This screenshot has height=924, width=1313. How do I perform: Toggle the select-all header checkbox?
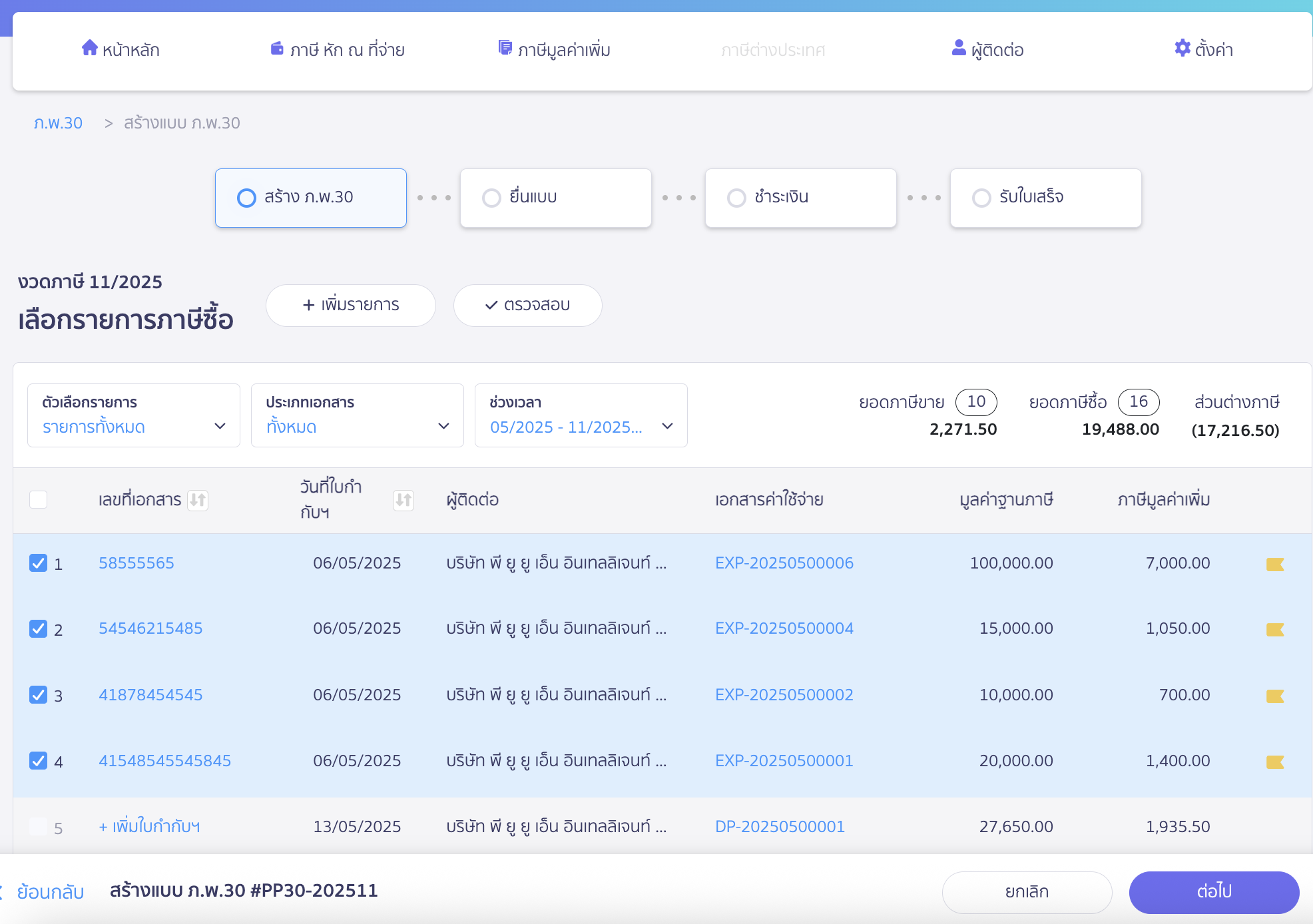[x=39, y=500]
